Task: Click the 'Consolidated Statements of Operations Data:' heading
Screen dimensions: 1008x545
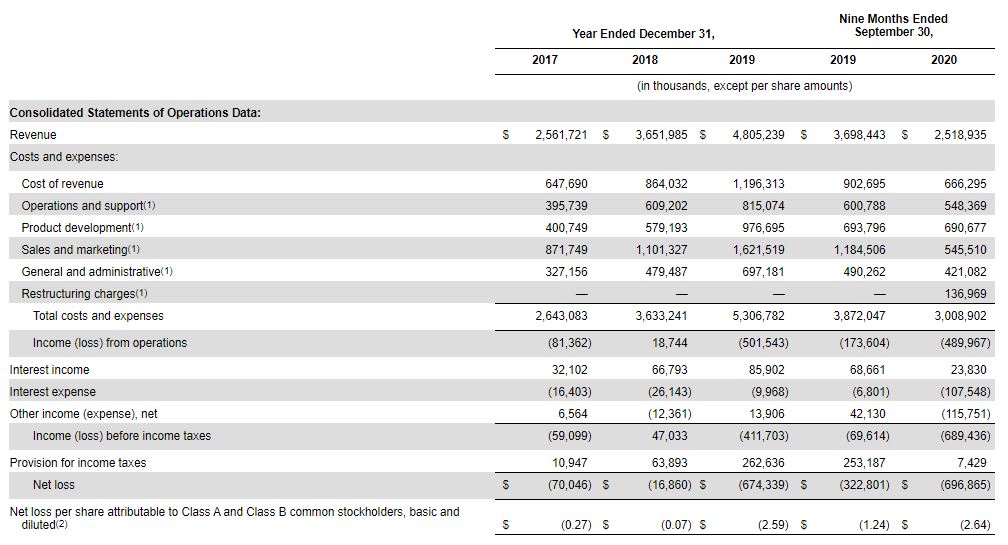Action: point(135,112)
